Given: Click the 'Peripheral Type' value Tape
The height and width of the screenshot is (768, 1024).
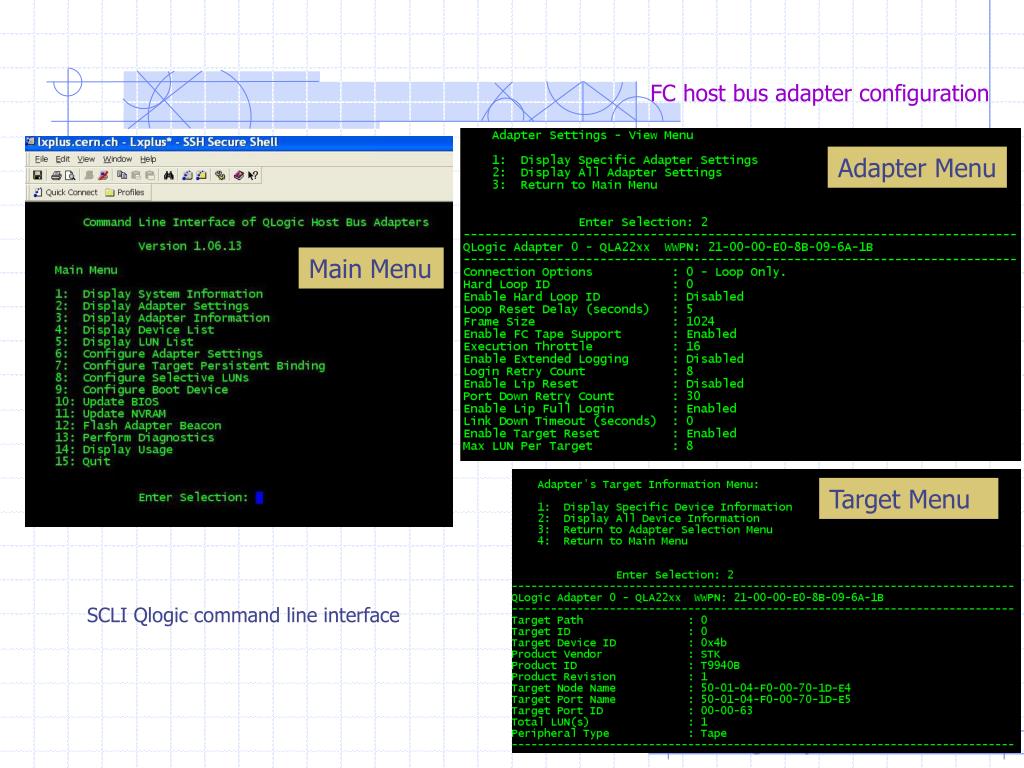Looking at the screenshot, I should point(714,733).
